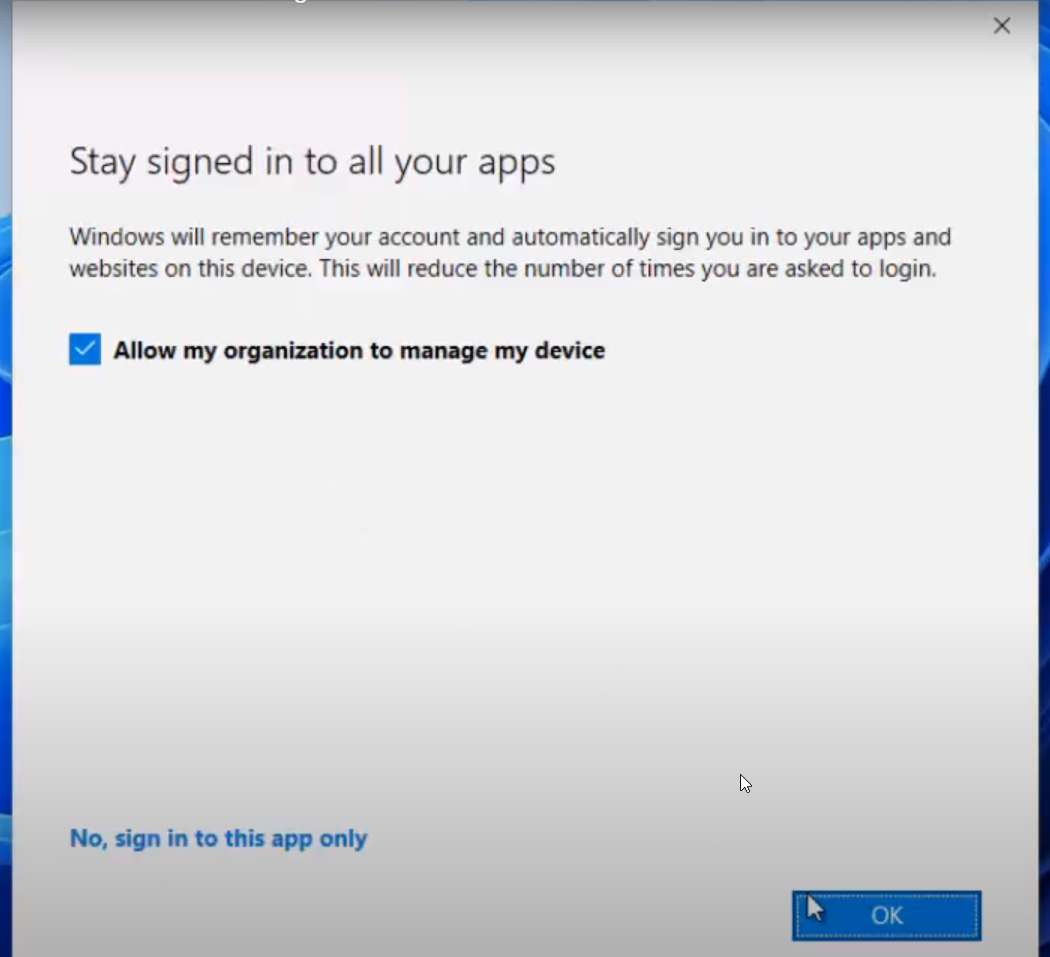The height and width of the screenshot is (957, 1050).
Task: Click the "Stay signed in to all your apps" heading
Action: [311, 161]
